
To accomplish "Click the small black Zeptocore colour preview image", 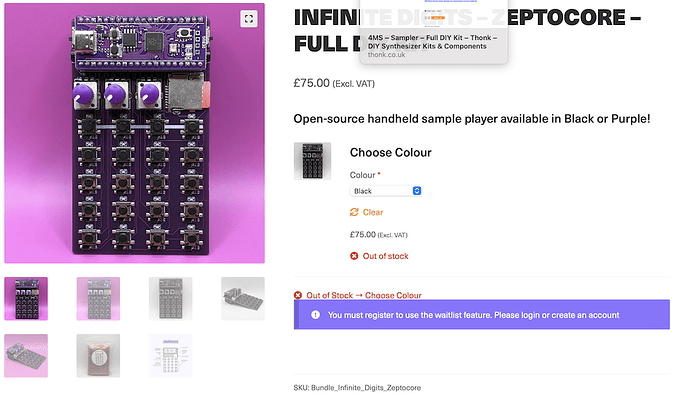I will (312, 161).
